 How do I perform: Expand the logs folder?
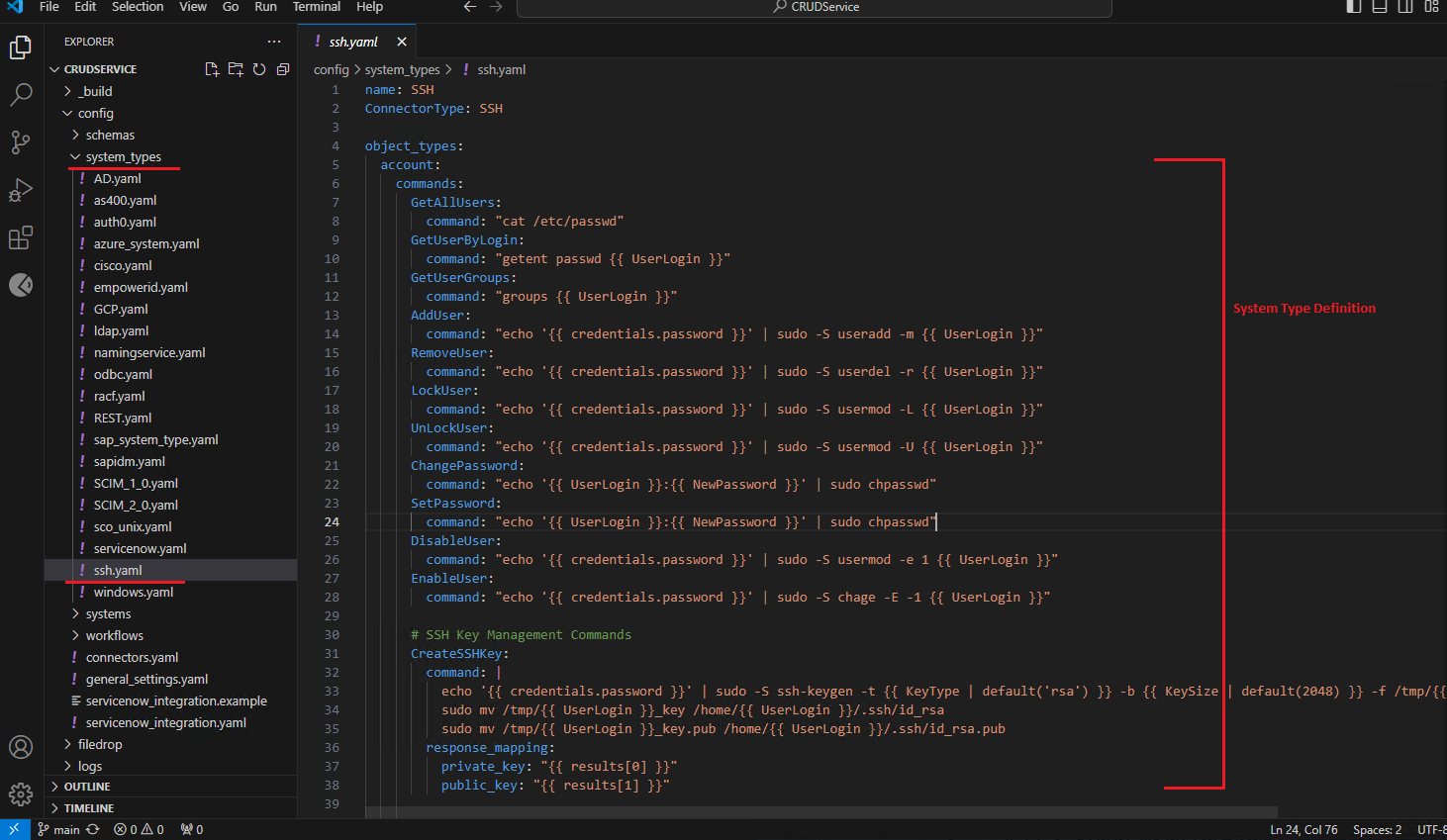pos(170,766)
